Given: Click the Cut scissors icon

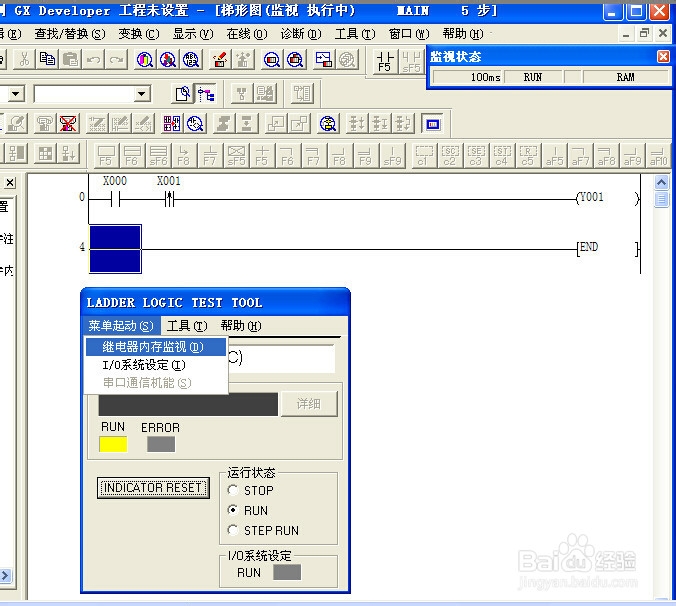Looking at the screenshot, I should (24, 59).
